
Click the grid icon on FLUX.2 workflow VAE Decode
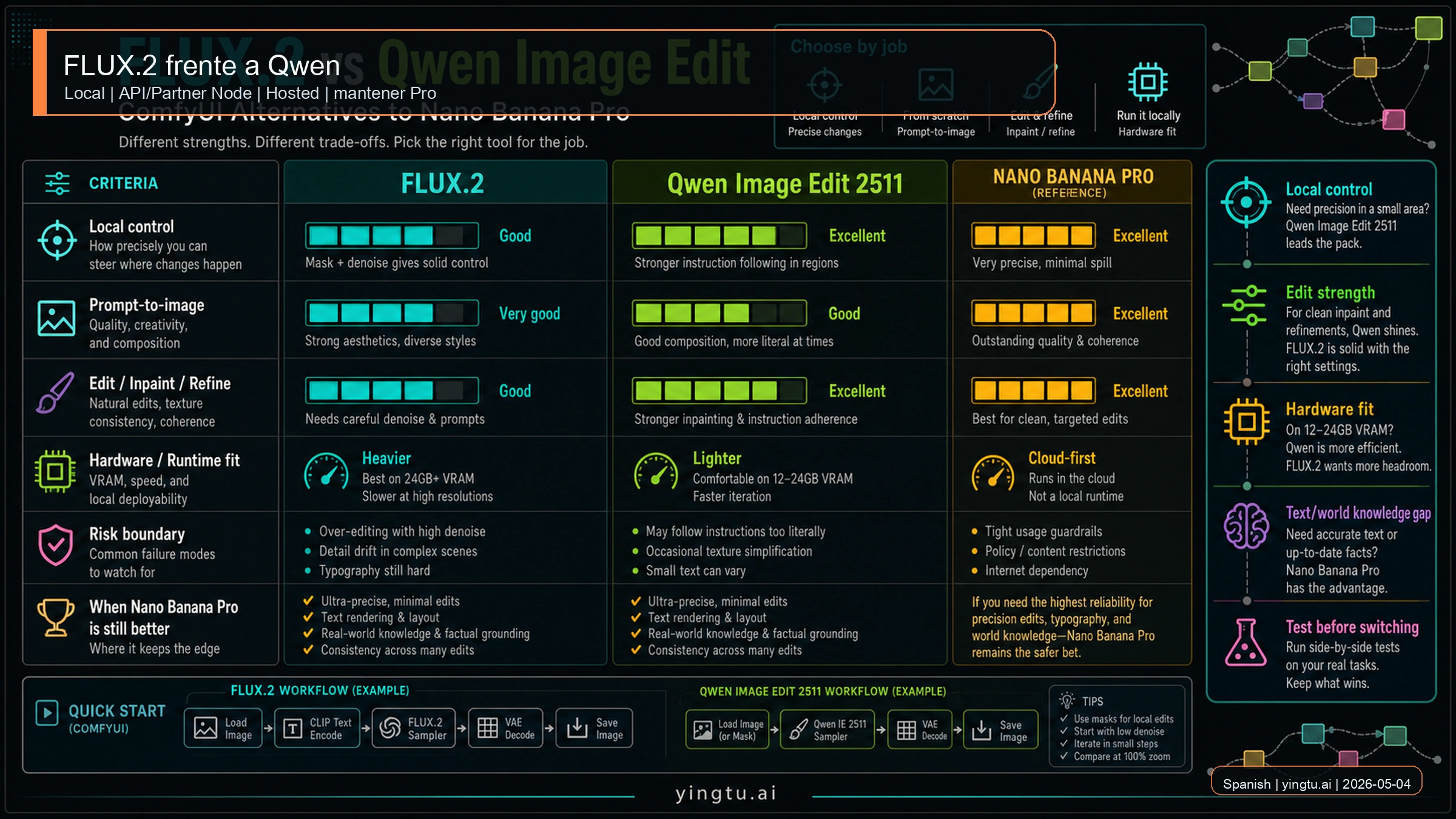click(487, 728)
